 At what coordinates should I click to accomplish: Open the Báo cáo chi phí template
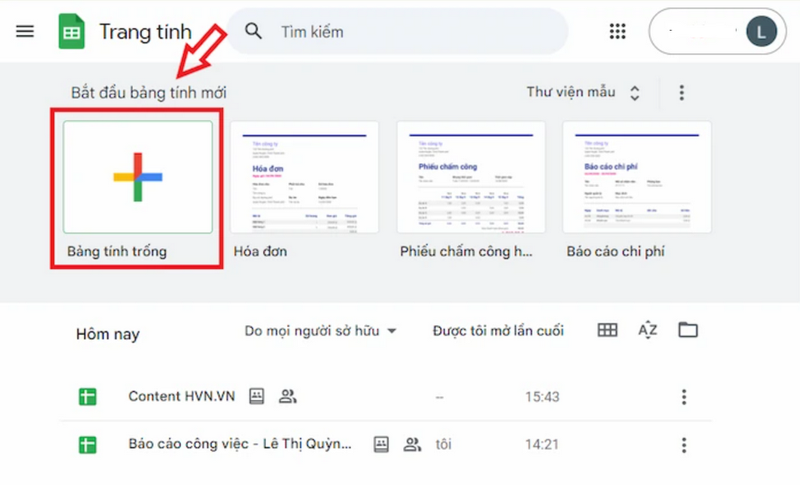pos(637,177)
